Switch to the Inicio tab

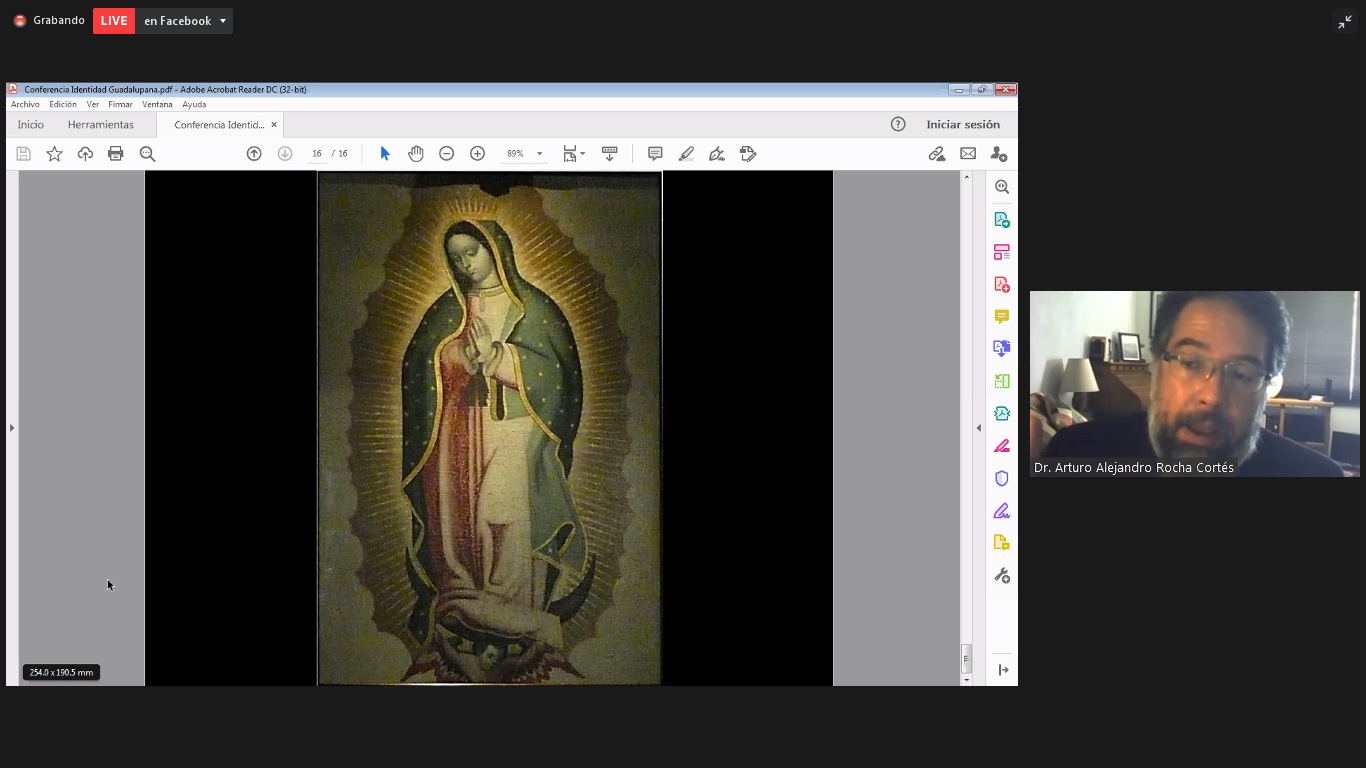(30, 125)
